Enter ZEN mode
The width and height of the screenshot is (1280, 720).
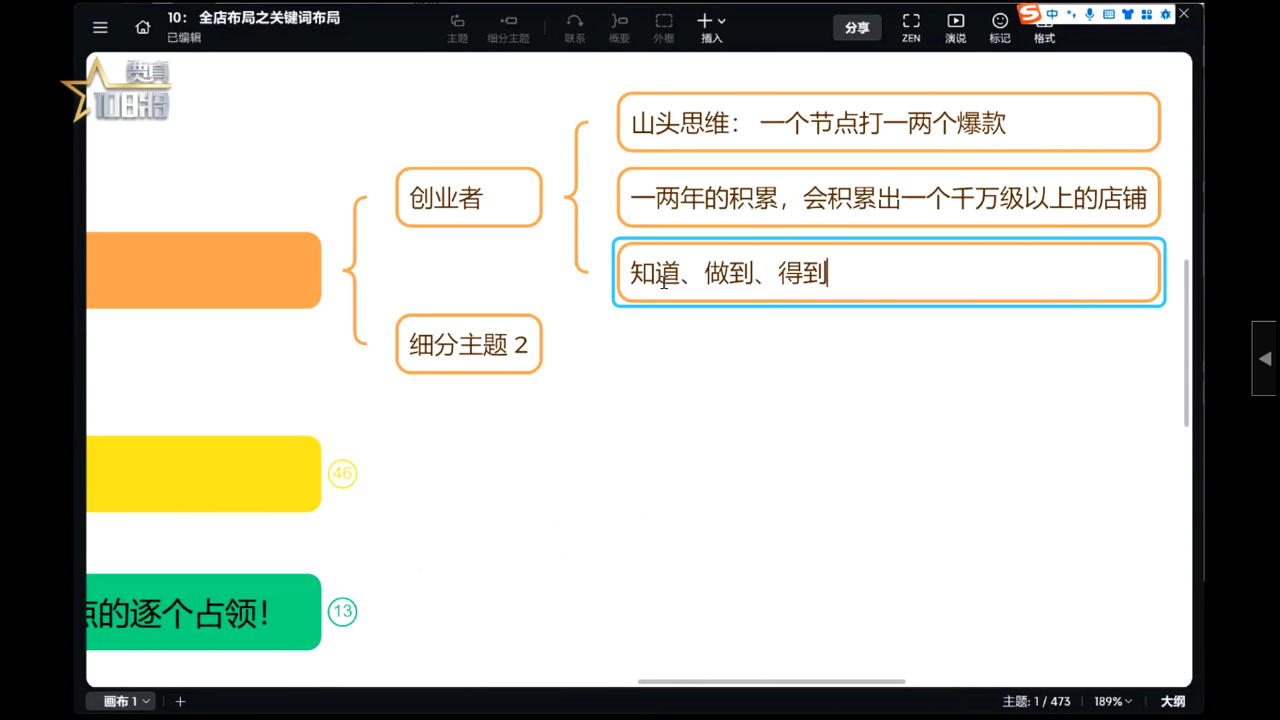(911, 27)
